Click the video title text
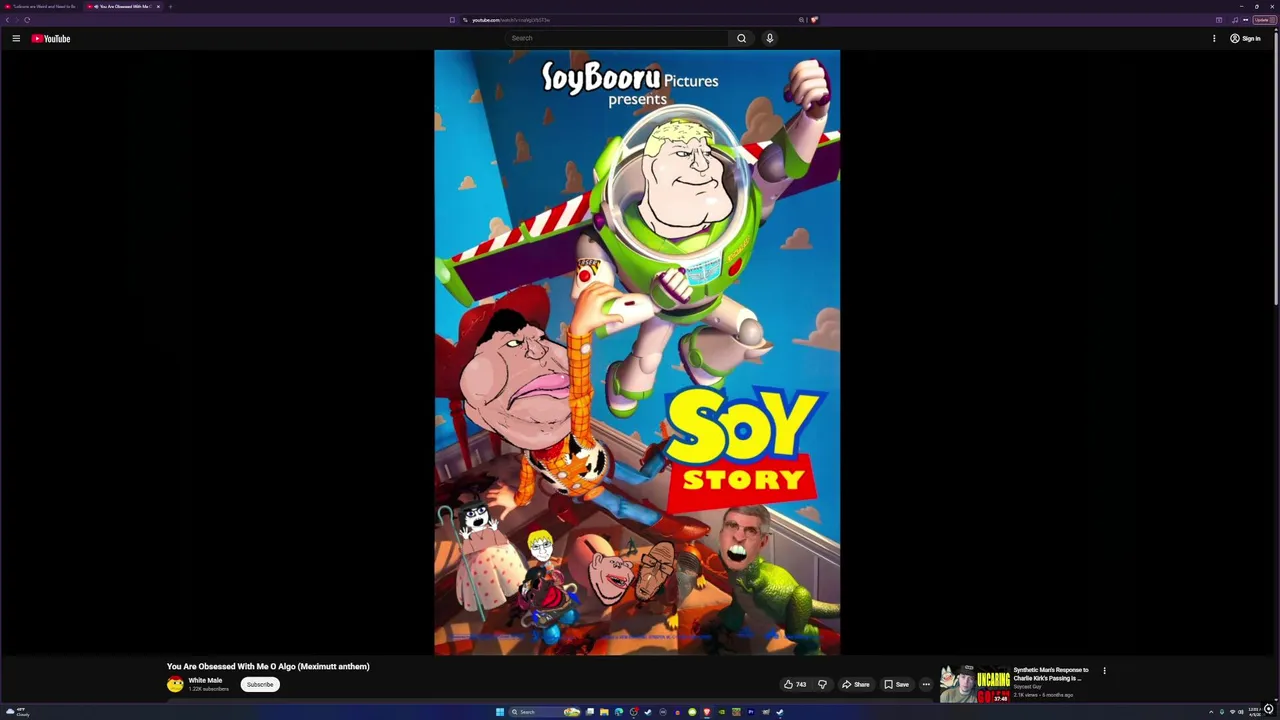Image resolution: width=1280 pixels, height=720 pixels. click(268, 666)
